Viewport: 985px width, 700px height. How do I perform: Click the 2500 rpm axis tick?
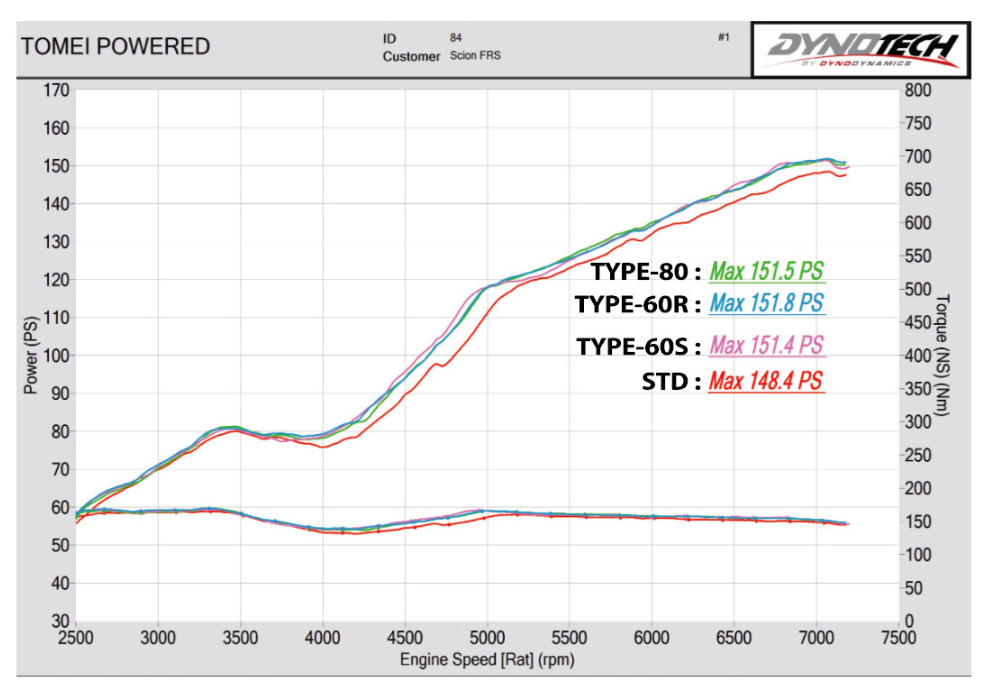[x=75, y=638]
